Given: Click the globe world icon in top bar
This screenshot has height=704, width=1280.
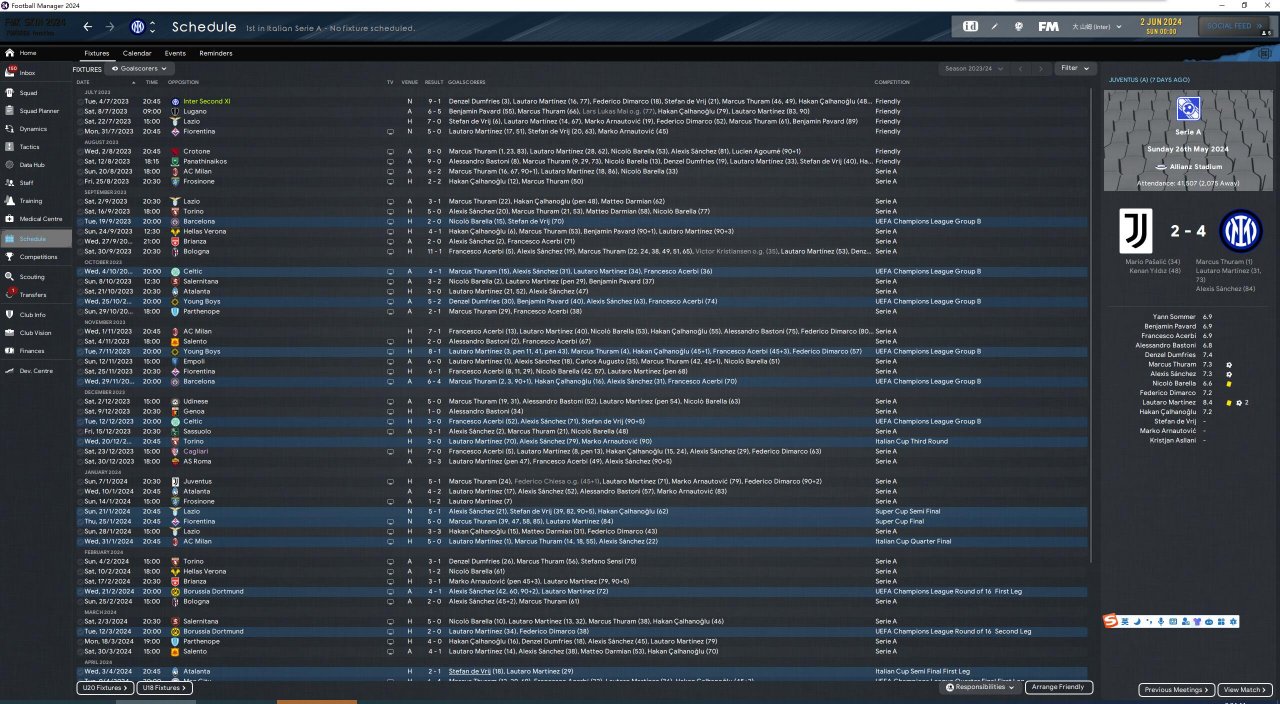Looking at the screenshot, I should tap(1018, 27).
